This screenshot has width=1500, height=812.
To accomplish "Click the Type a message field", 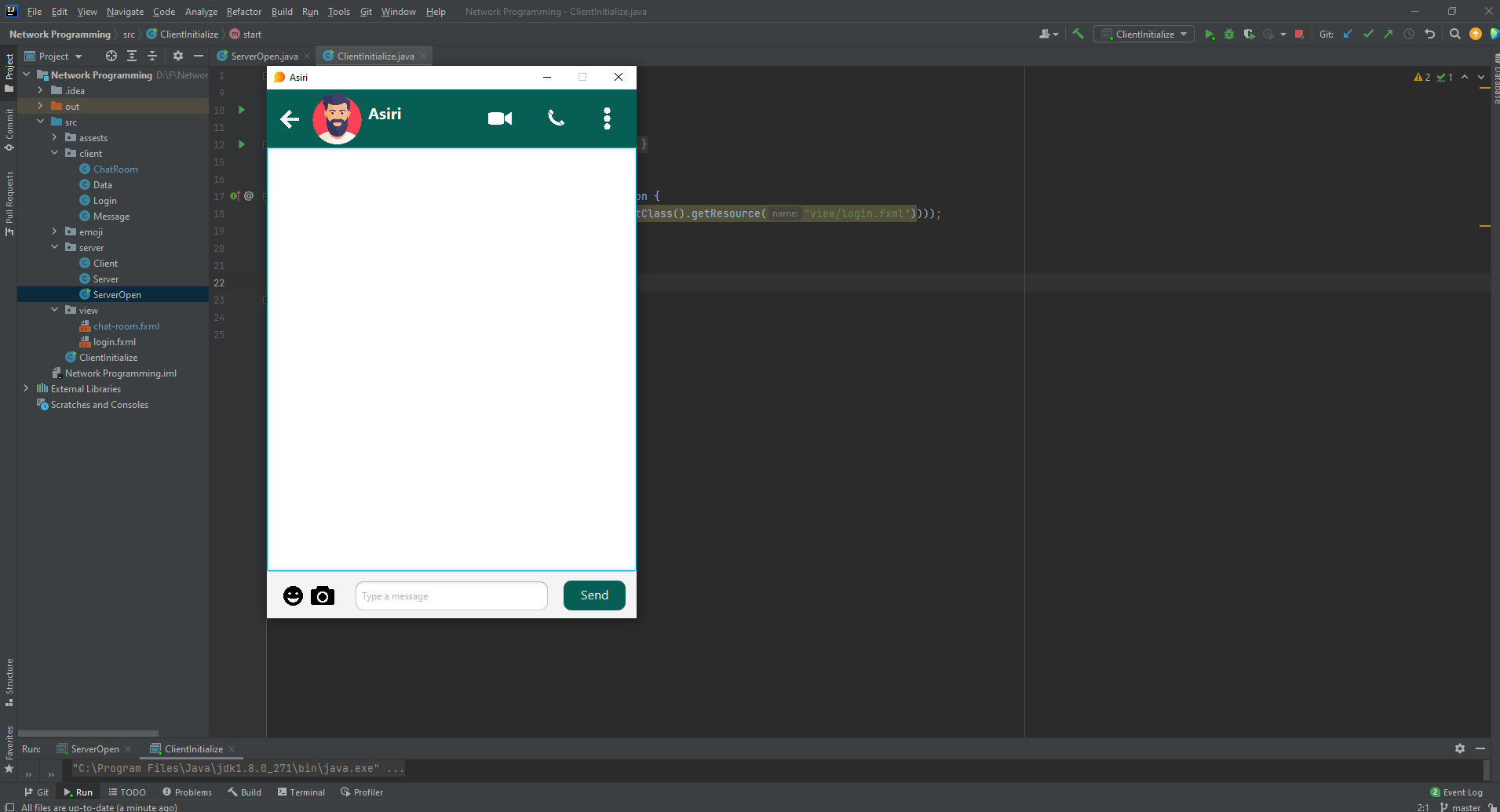I will [451, 595].
